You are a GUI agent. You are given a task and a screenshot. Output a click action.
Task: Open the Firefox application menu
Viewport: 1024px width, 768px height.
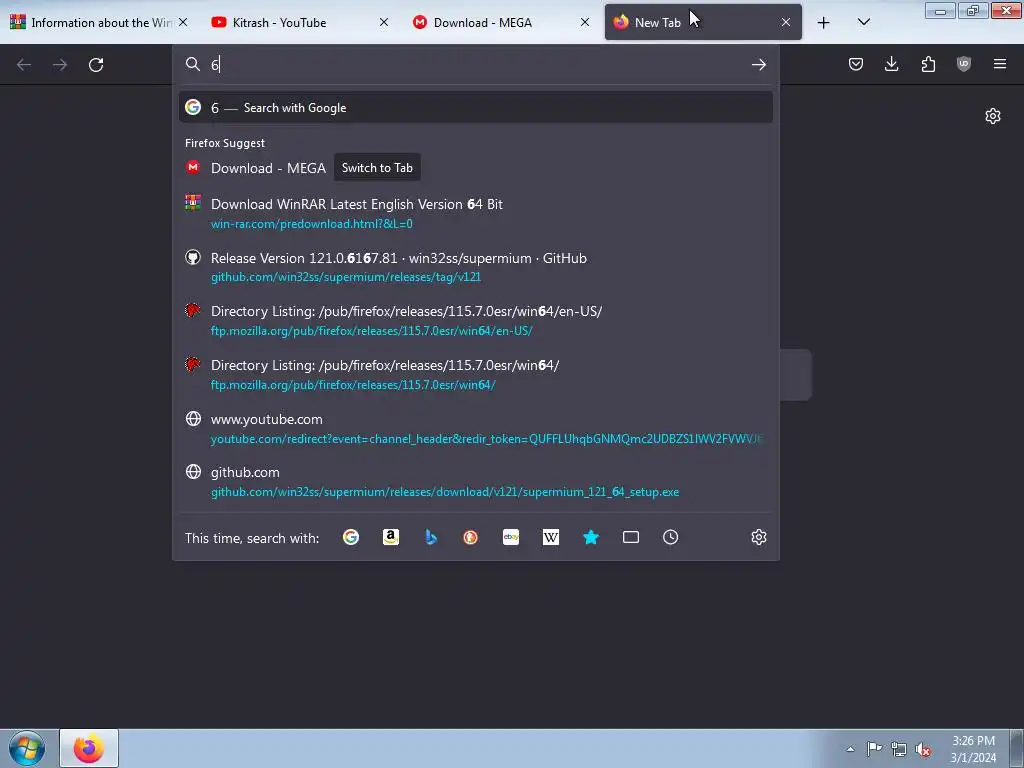pyautogui.click(x=1000, y=64)
